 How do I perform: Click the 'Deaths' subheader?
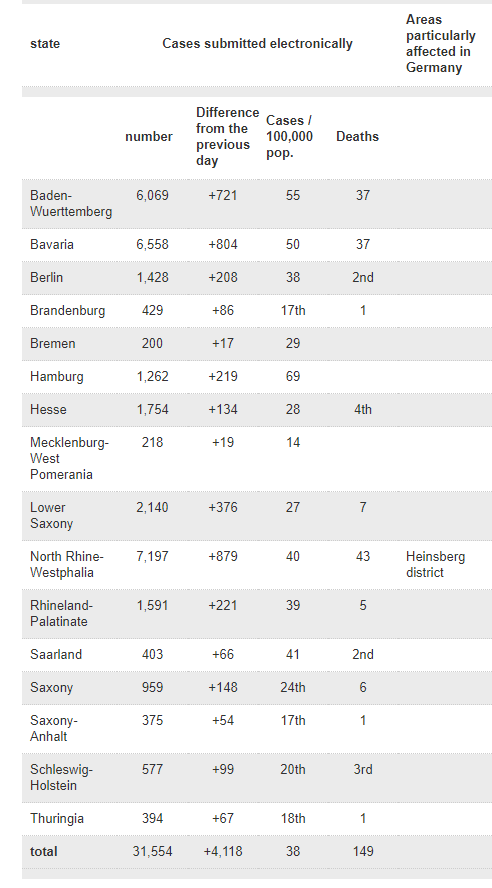pyautogui.click(x=357, y=136)
